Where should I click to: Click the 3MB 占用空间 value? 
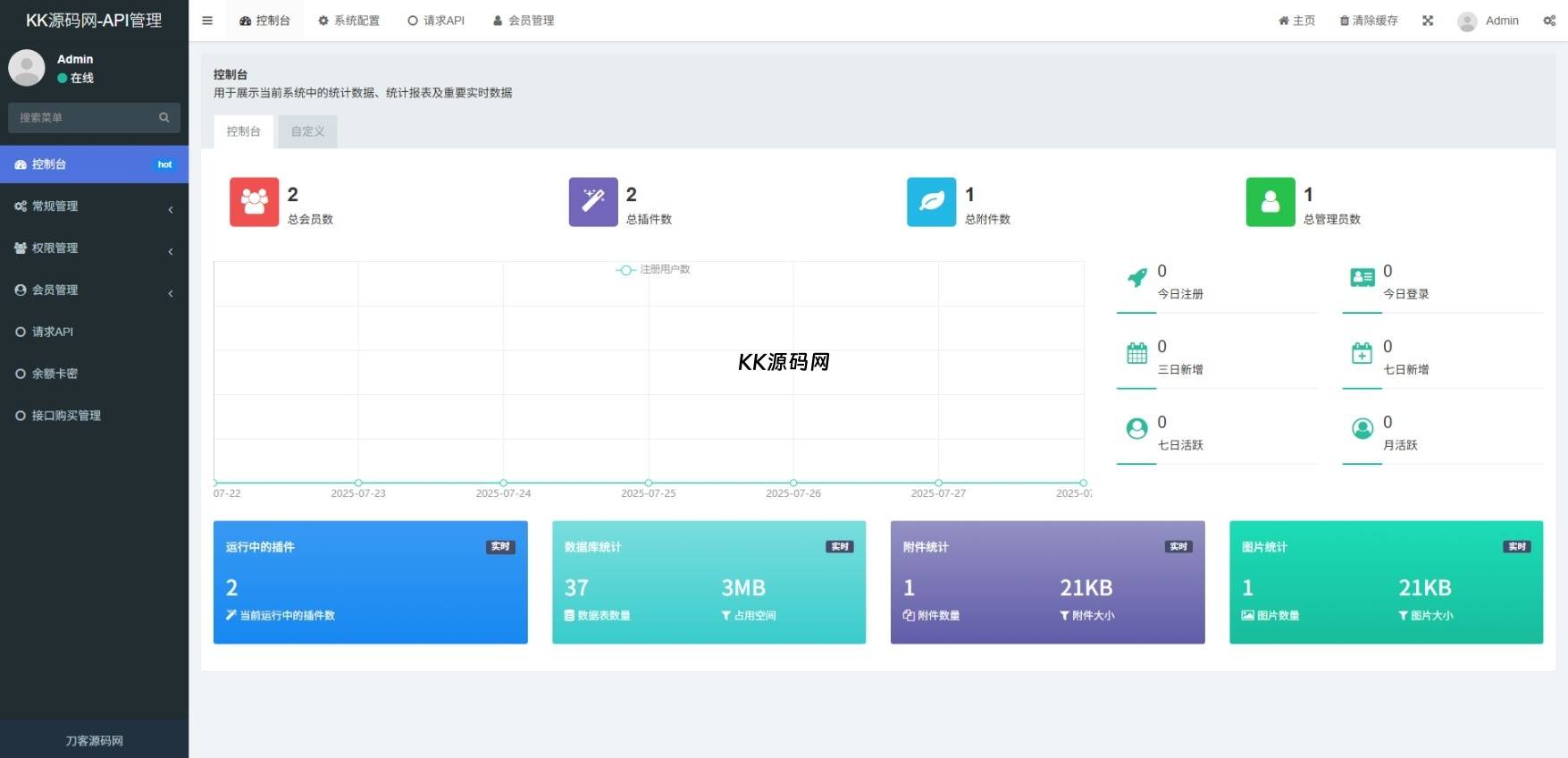point(743,588)
